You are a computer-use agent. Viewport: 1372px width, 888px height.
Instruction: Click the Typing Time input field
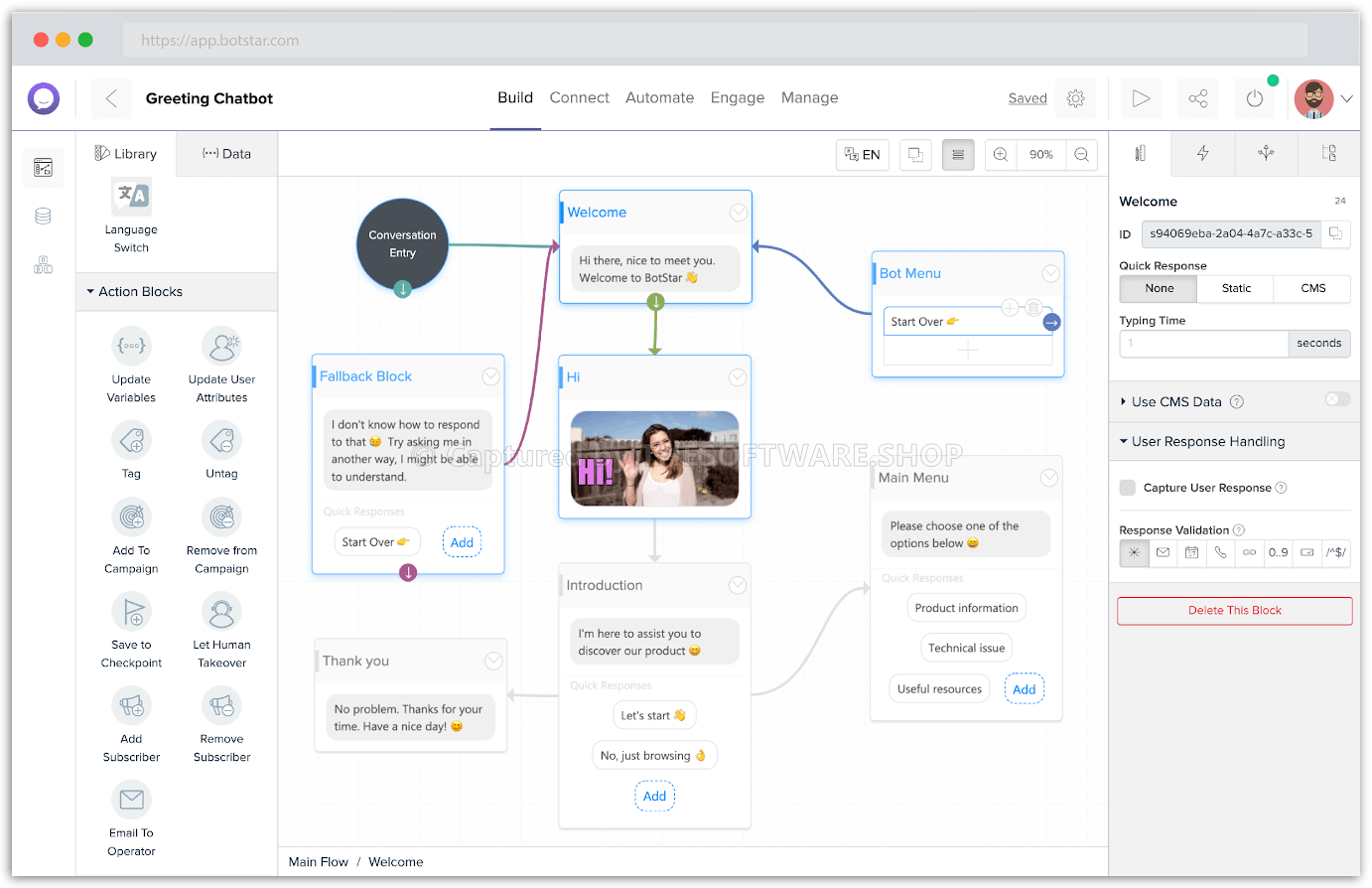pyautogui.click(x=1203, y=344)
